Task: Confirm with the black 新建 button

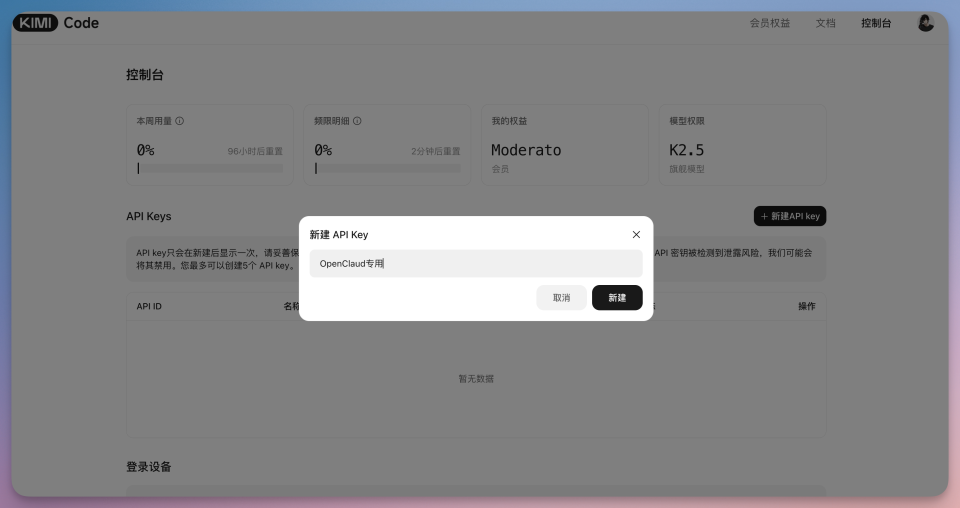Action: pos(617,297)
